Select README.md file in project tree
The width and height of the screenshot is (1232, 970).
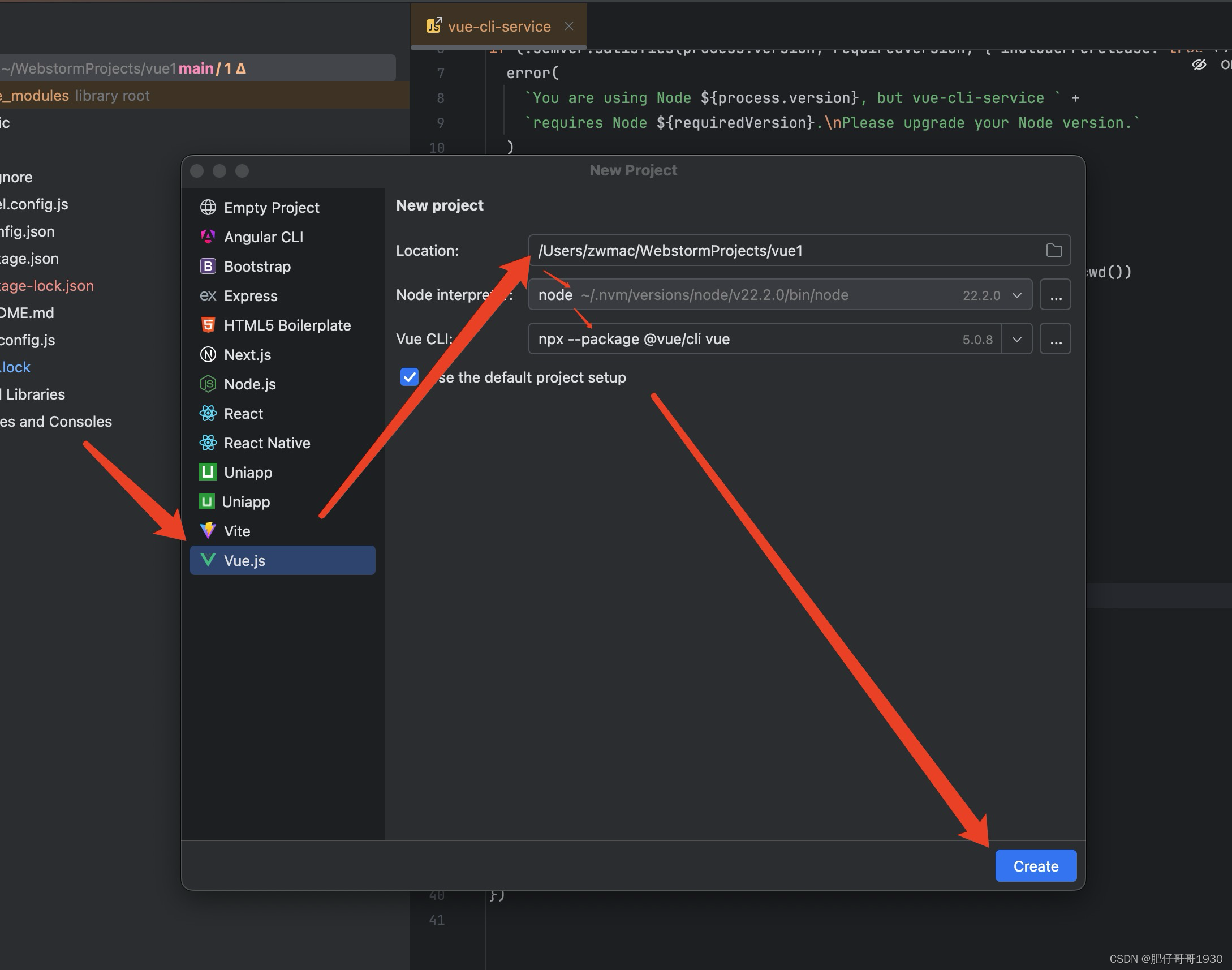(27, 313)
